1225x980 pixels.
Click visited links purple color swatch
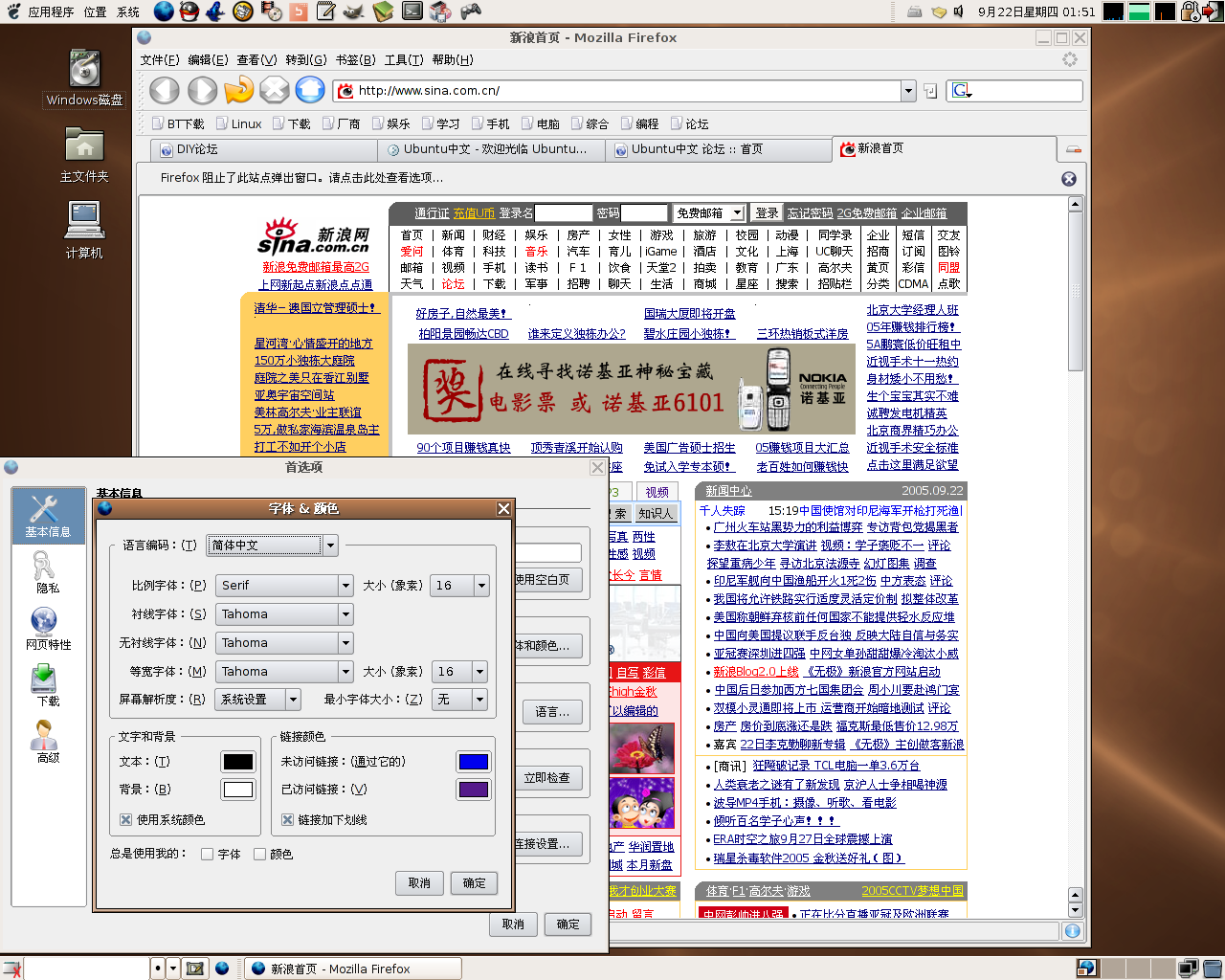click(x=474, y=790)
